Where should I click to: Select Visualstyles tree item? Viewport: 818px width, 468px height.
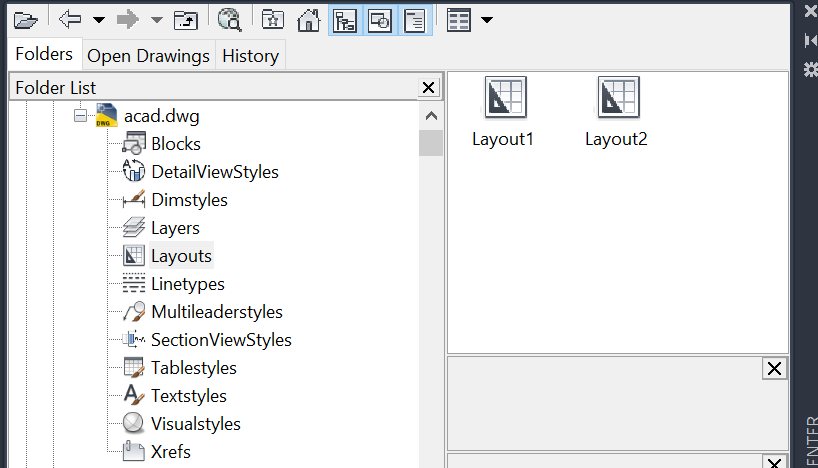(x=196, y=424)
